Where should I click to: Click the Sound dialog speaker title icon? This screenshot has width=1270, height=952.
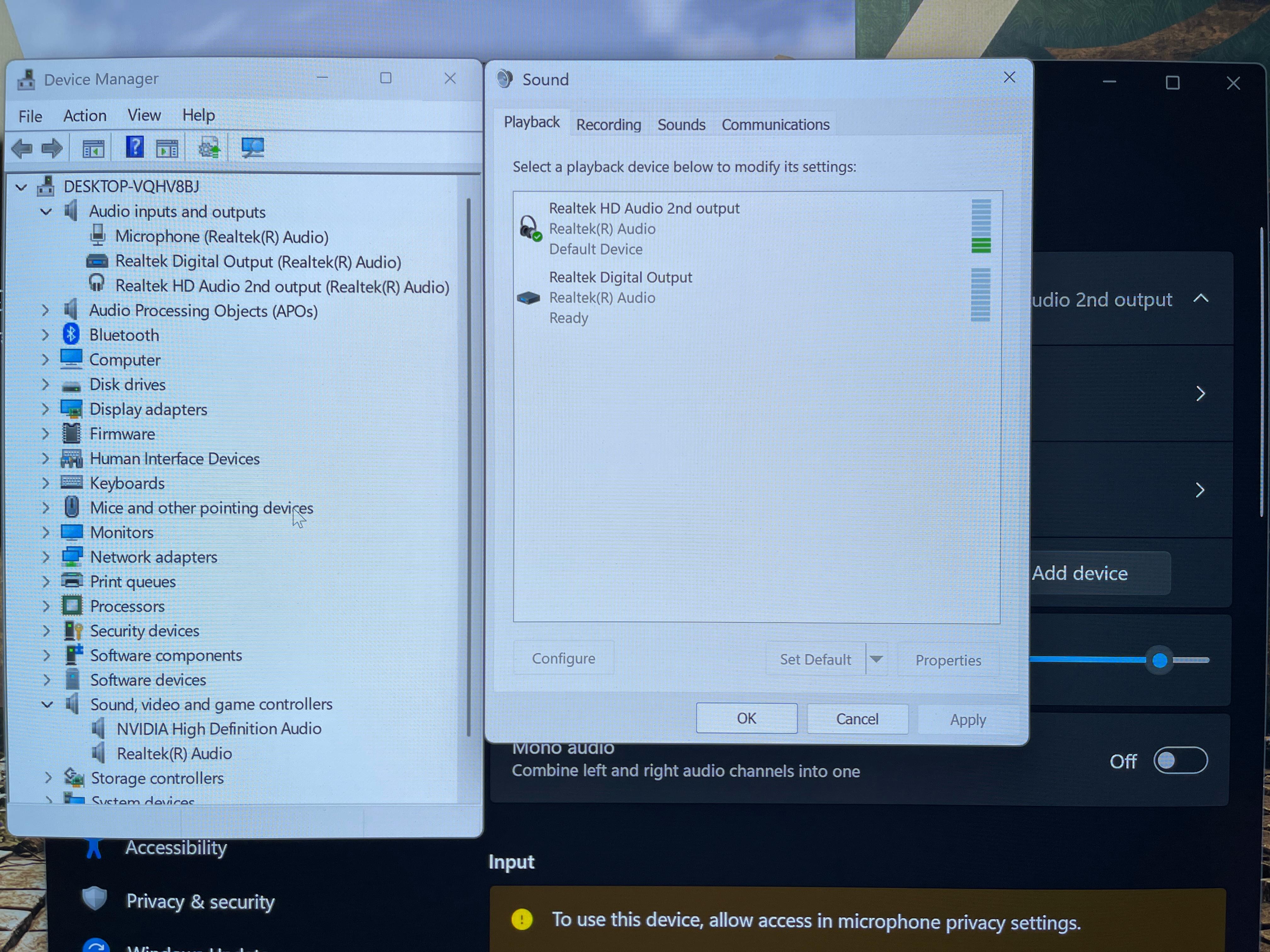pos(505,79)
